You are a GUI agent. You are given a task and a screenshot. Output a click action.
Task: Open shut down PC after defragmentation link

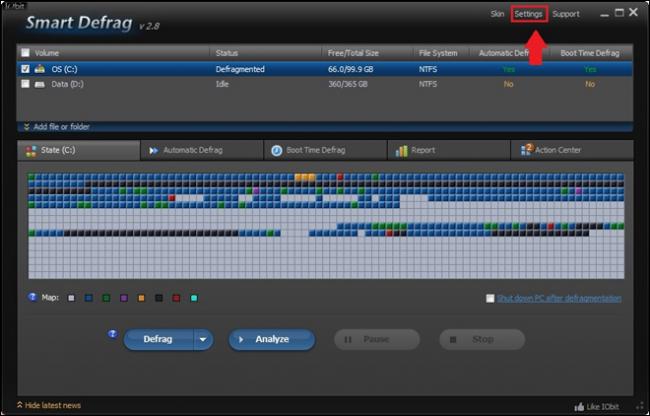pyautogui.click(x=559, y=298)
